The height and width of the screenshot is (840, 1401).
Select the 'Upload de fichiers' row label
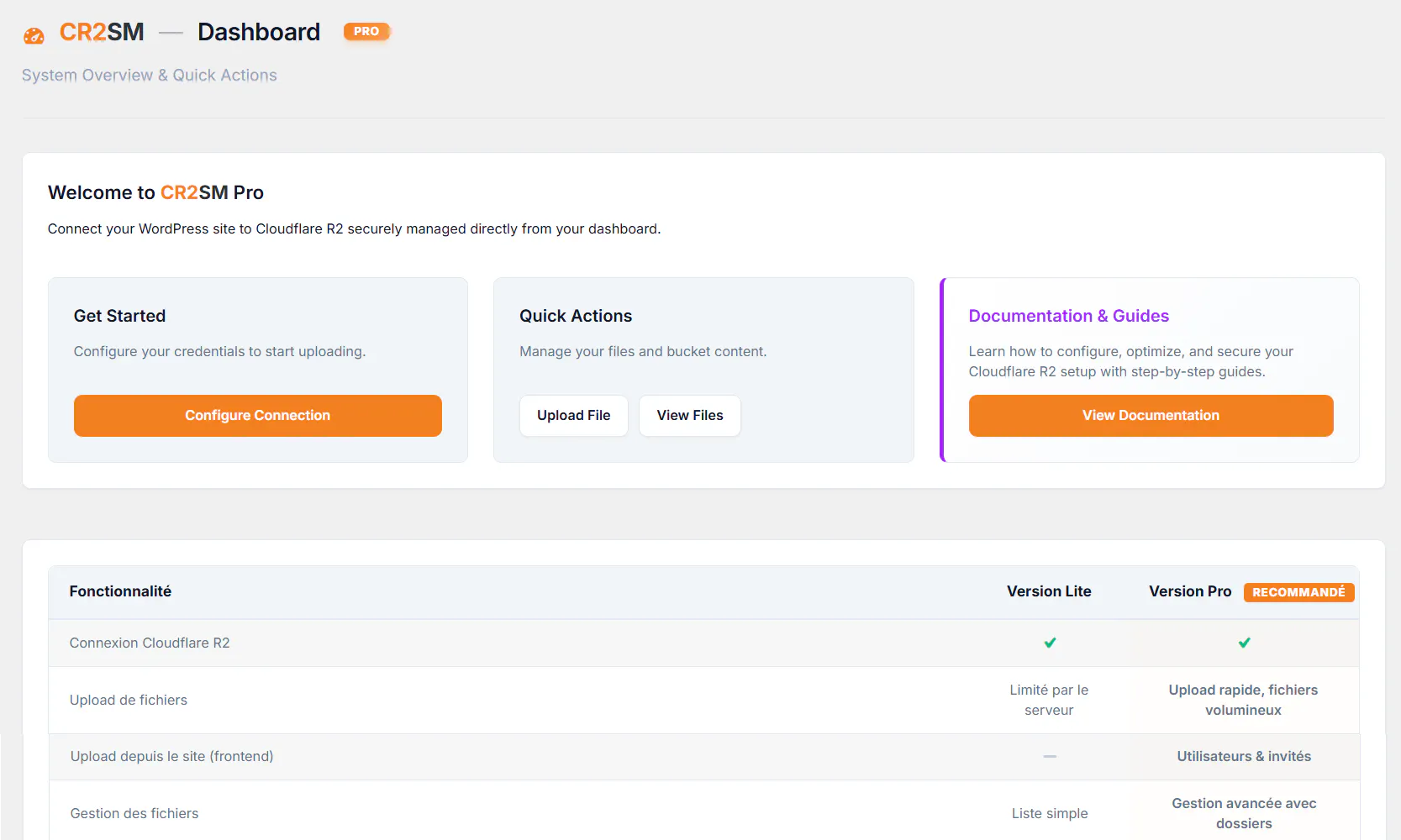click(x=129, y=700)
